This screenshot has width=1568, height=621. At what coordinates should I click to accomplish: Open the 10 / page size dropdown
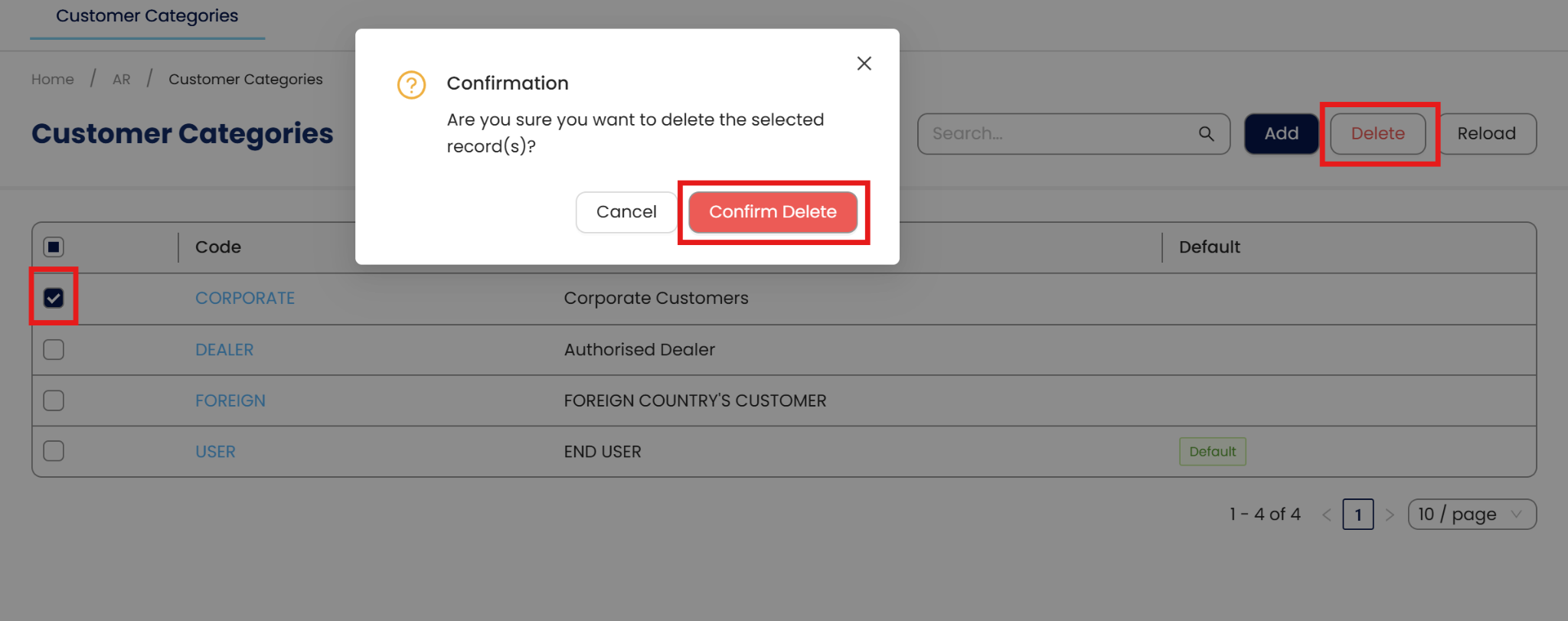coord(1471,515)
